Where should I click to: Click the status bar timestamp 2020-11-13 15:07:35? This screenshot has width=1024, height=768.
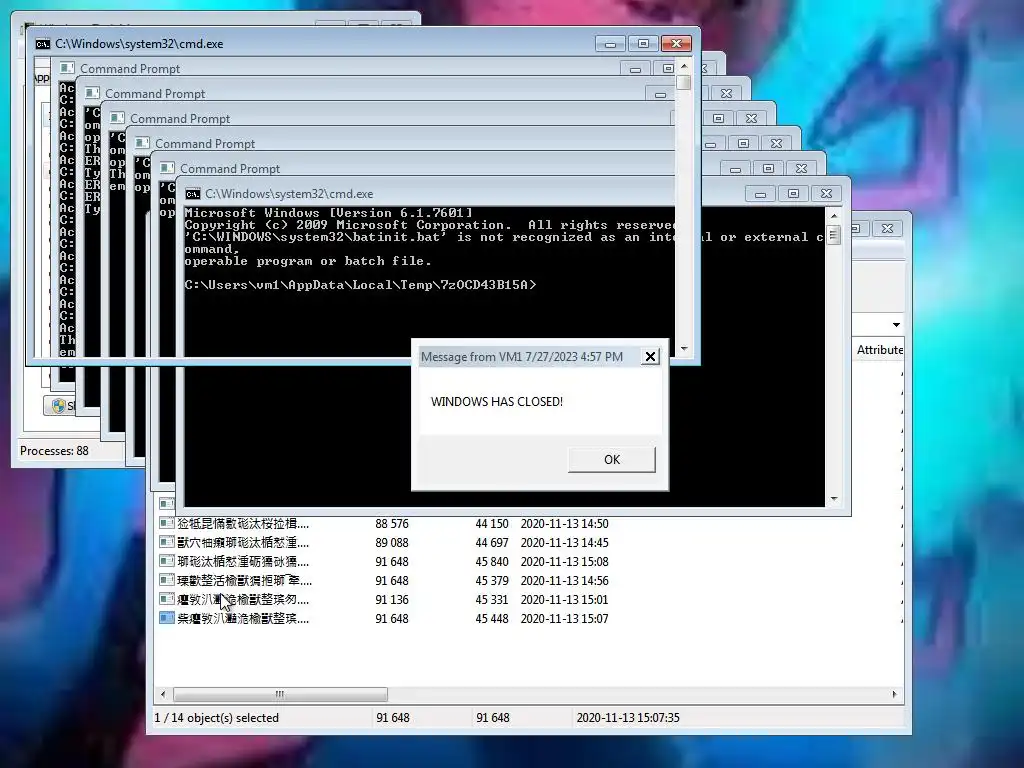pyautogui.click(x=628, y=718)
